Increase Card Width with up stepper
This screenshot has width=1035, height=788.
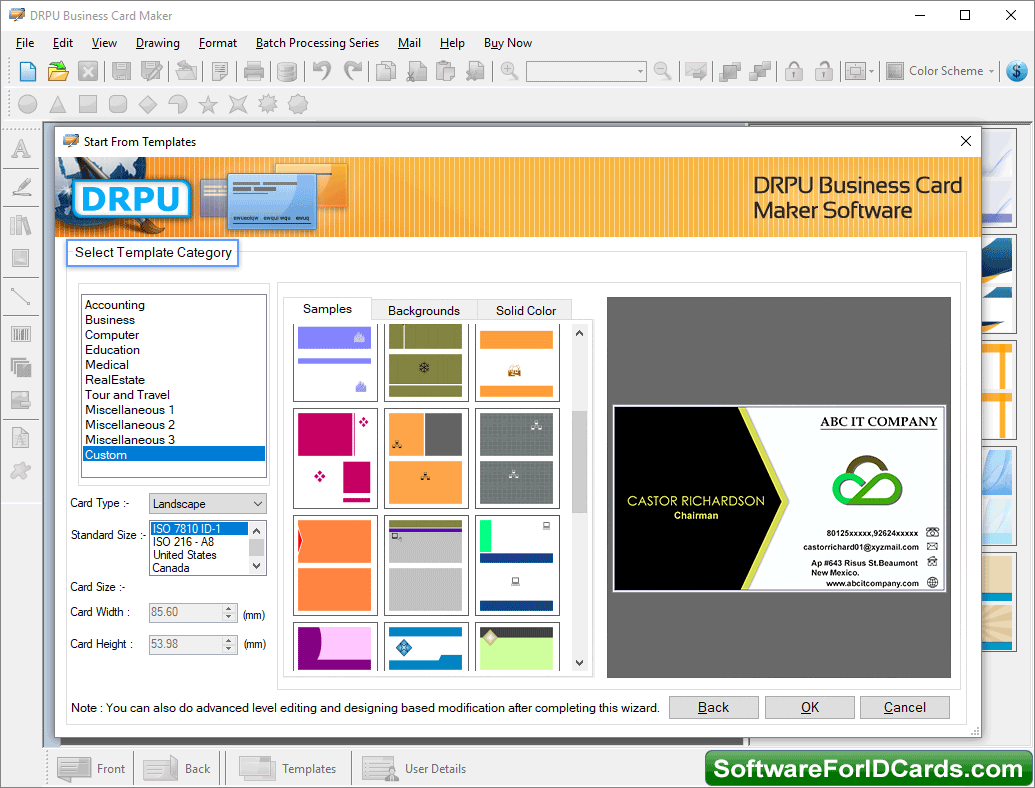(x=229, y=608)
